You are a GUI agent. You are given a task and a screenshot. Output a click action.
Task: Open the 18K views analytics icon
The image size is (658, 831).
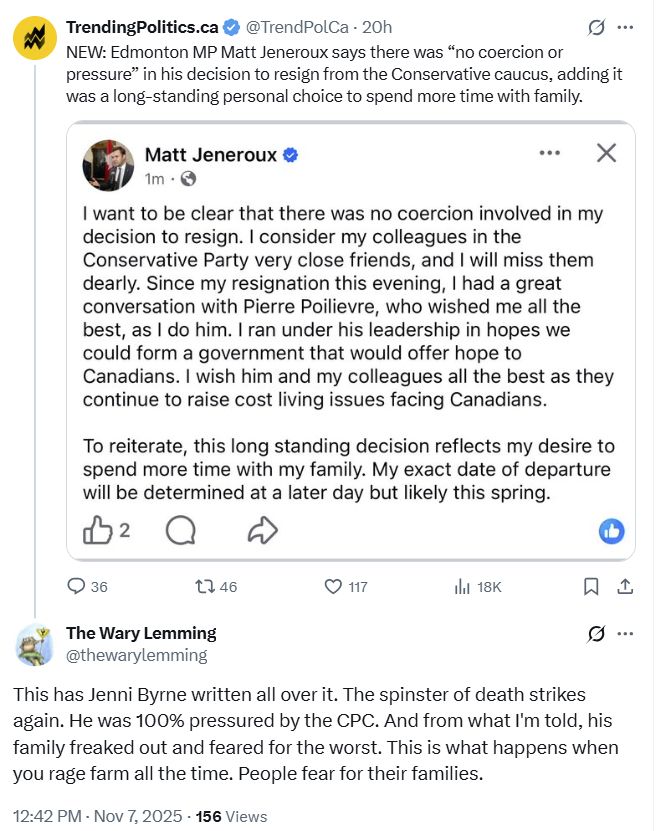[463, 587]
